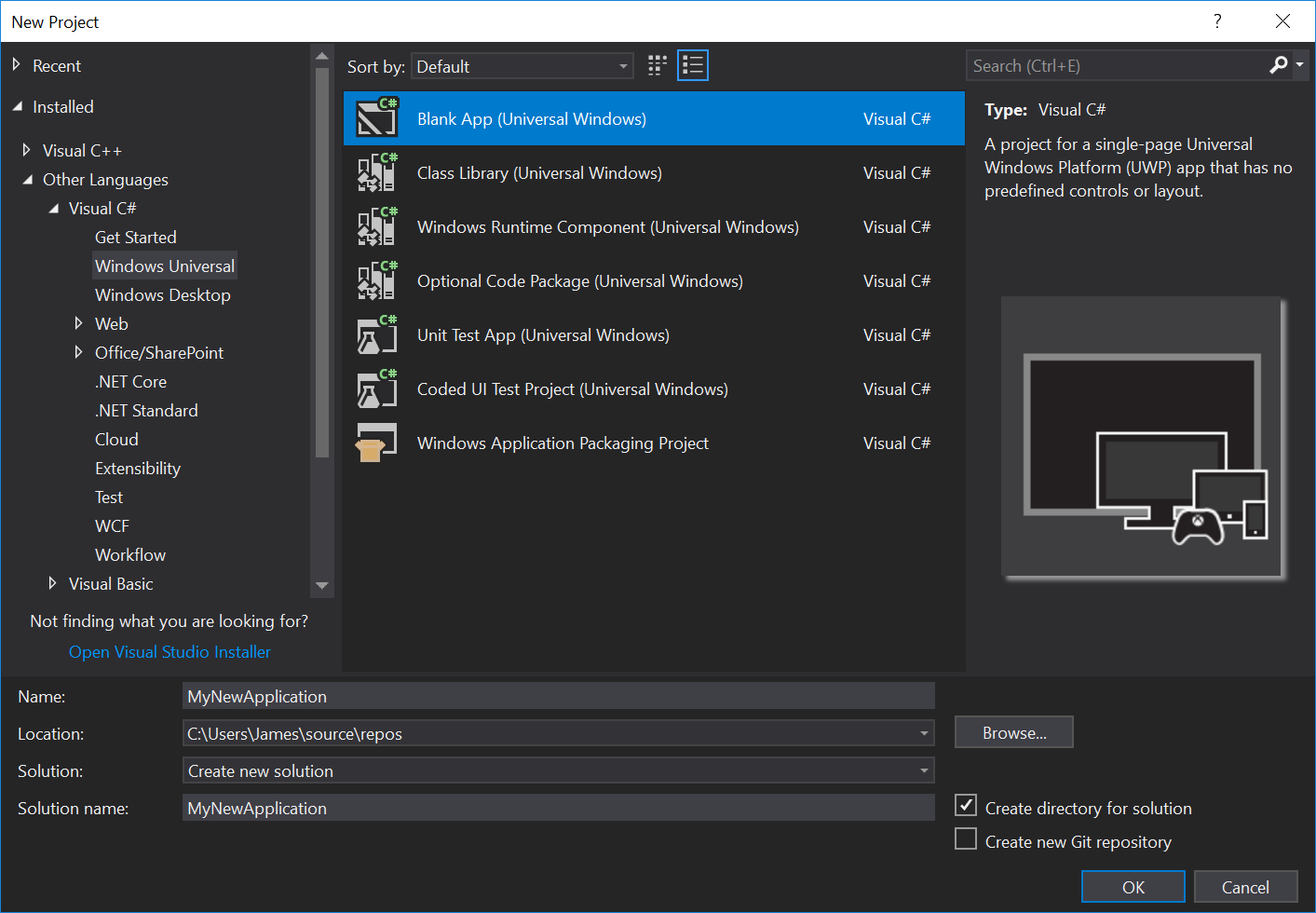Click the Browse button

1013,732
